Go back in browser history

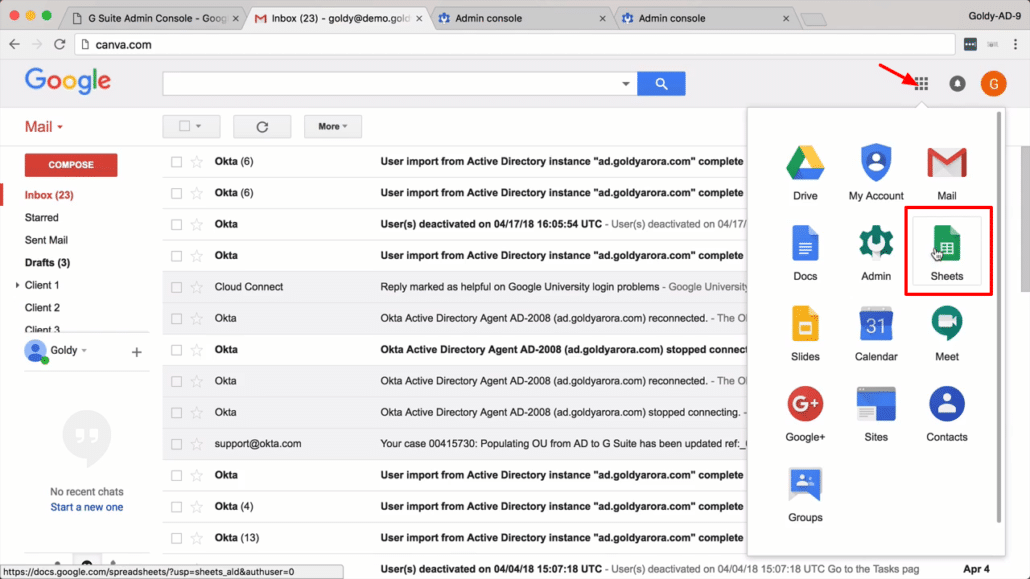pos(14,44)
